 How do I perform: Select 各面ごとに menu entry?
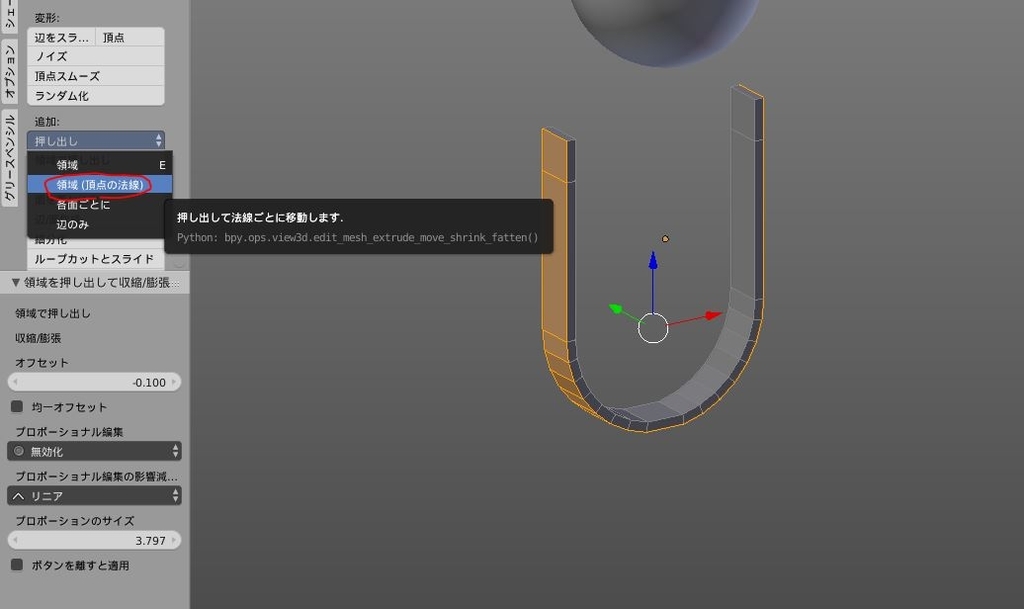[100, 204]
